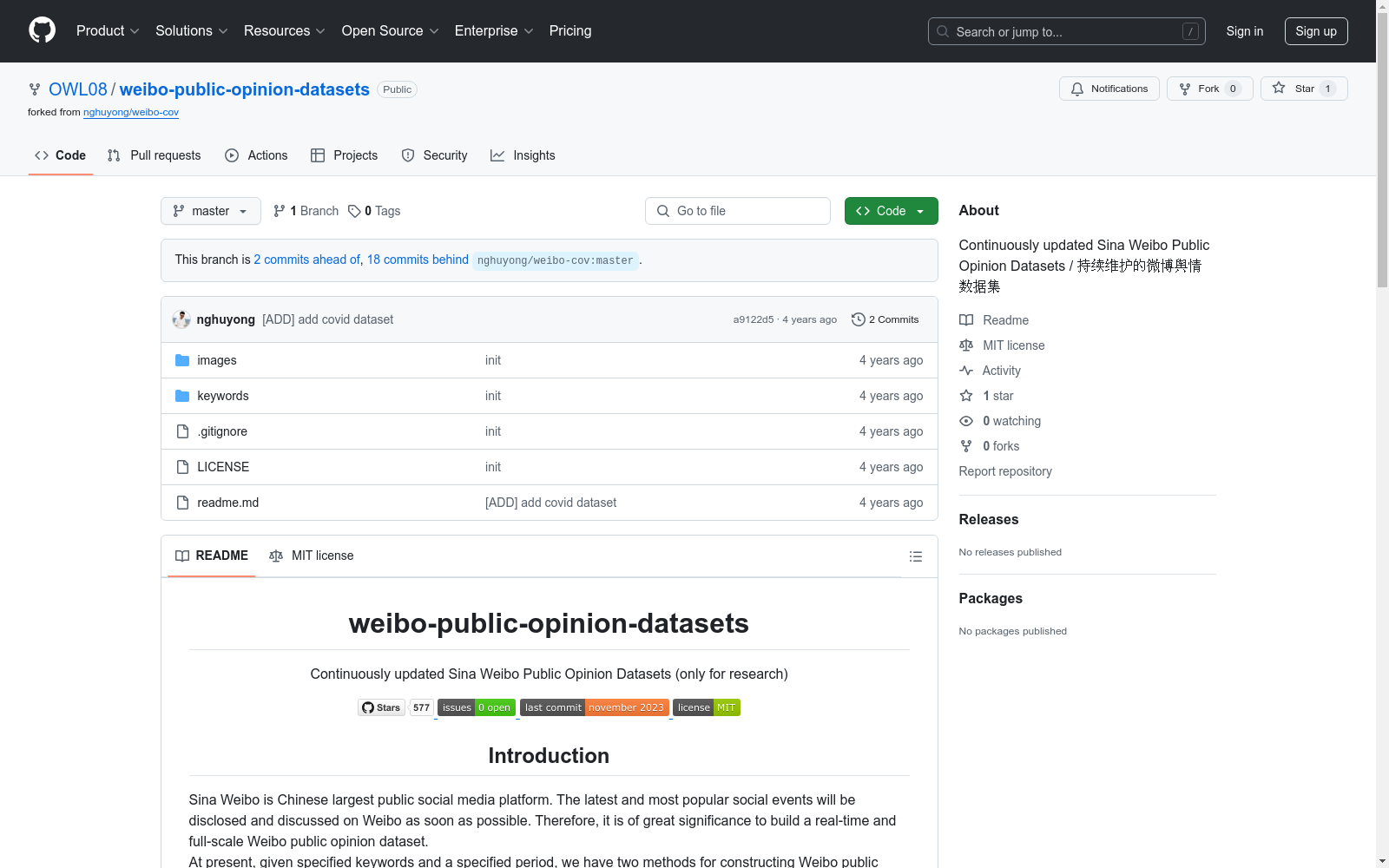Switch to the Pull requests tab
Image resolution: width=1389 pixels, height=868 pixels.
155,155
